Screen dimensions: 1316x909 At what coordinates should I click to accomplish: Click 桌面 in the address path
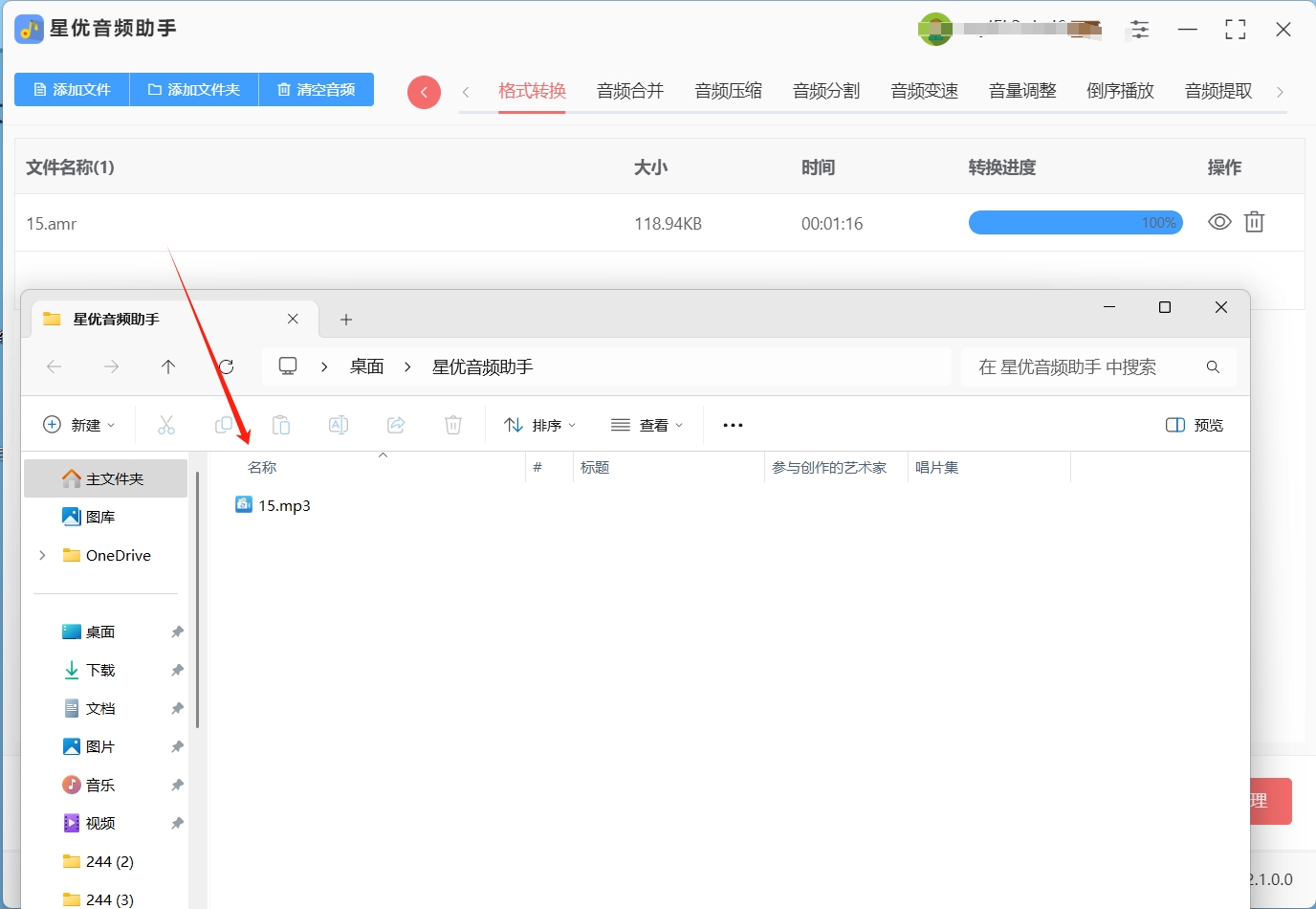click(x=367, y=366)
